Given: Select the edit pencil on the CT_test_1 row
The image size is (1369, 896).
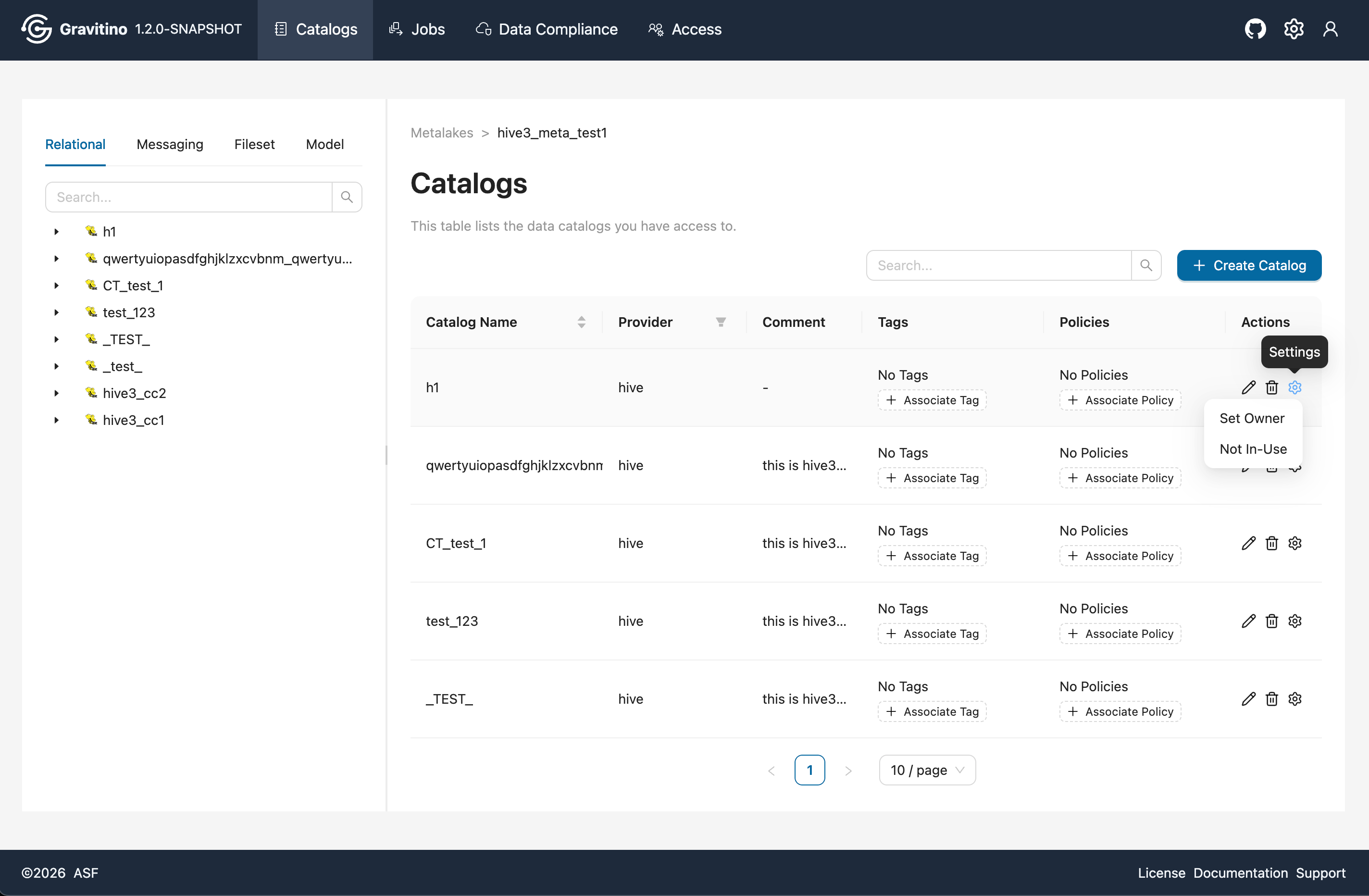Looking at the screenshot, I should coord(1249,543).
